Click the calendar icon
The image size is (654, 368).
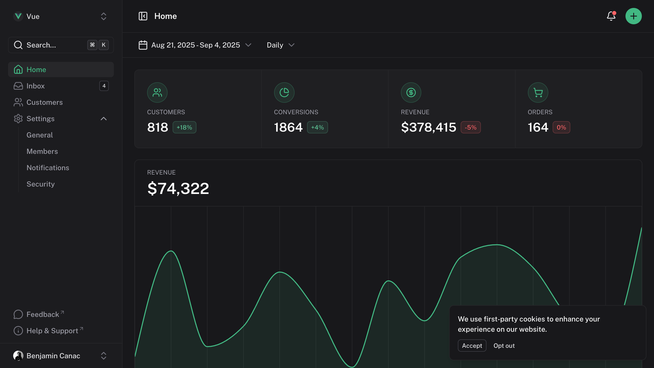143,45
